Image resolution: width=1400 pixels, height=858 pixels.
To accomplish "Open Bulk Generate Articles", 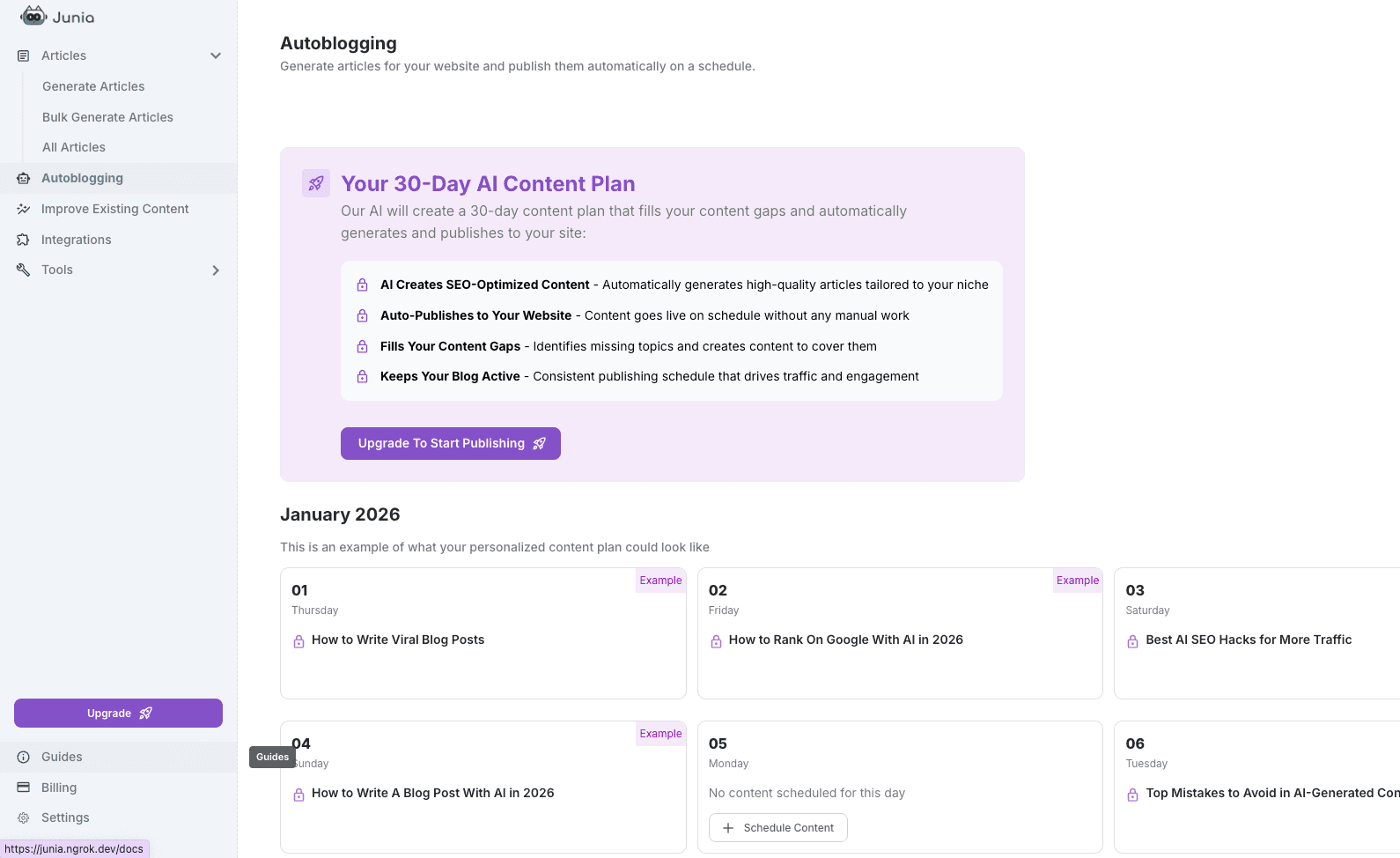I will (x=107, y=116).
